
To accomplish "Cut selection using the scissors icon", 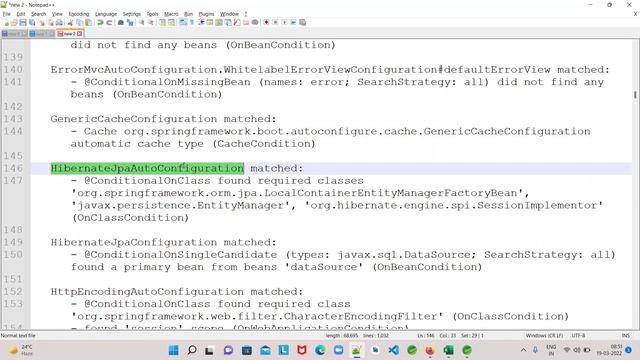I will [70, 22].
